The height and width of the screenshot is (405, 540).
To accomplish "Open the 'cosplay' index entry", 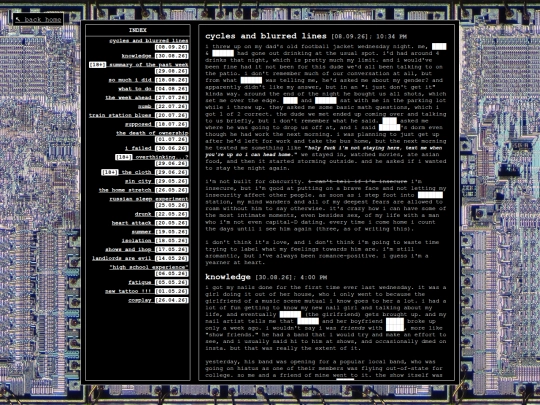I will 140,300.
